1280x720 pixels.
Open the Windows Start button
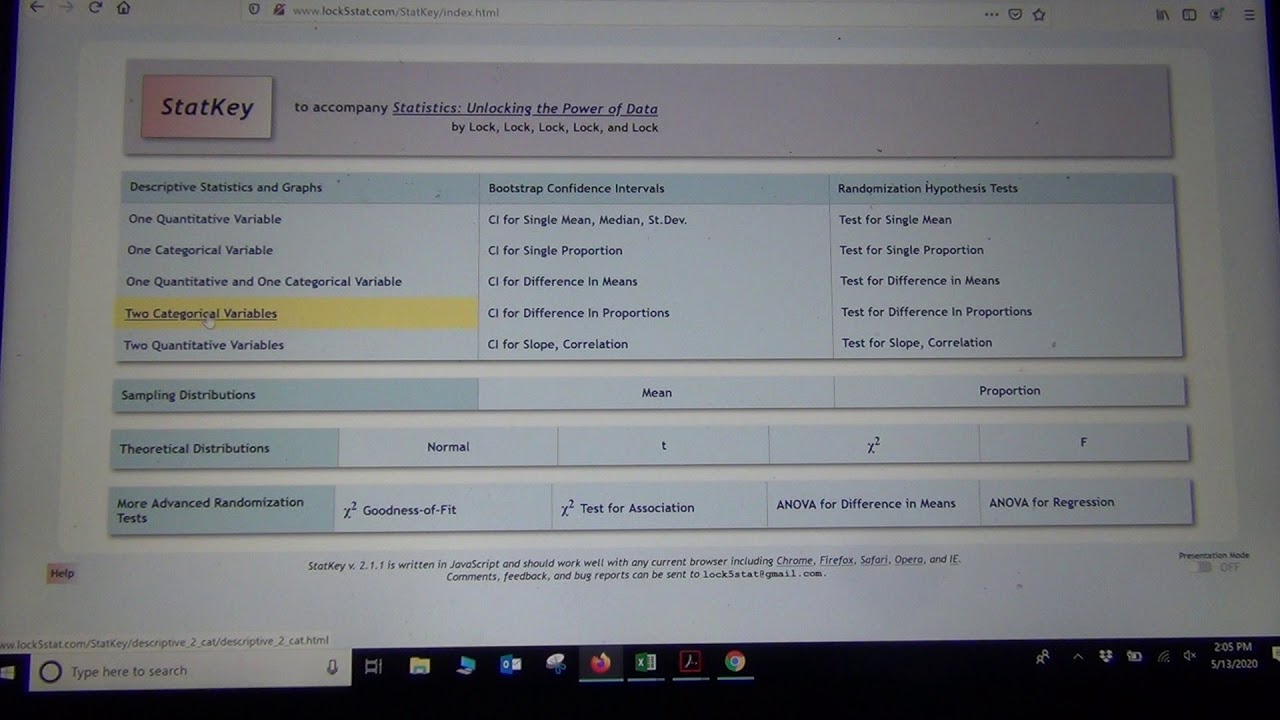coord(8,672)
